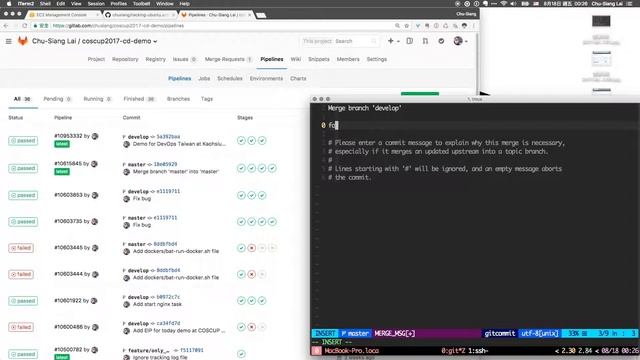Open the Apple menu
Screen dimensions: 640x360
pyautogui.click(x=9, y=4)
